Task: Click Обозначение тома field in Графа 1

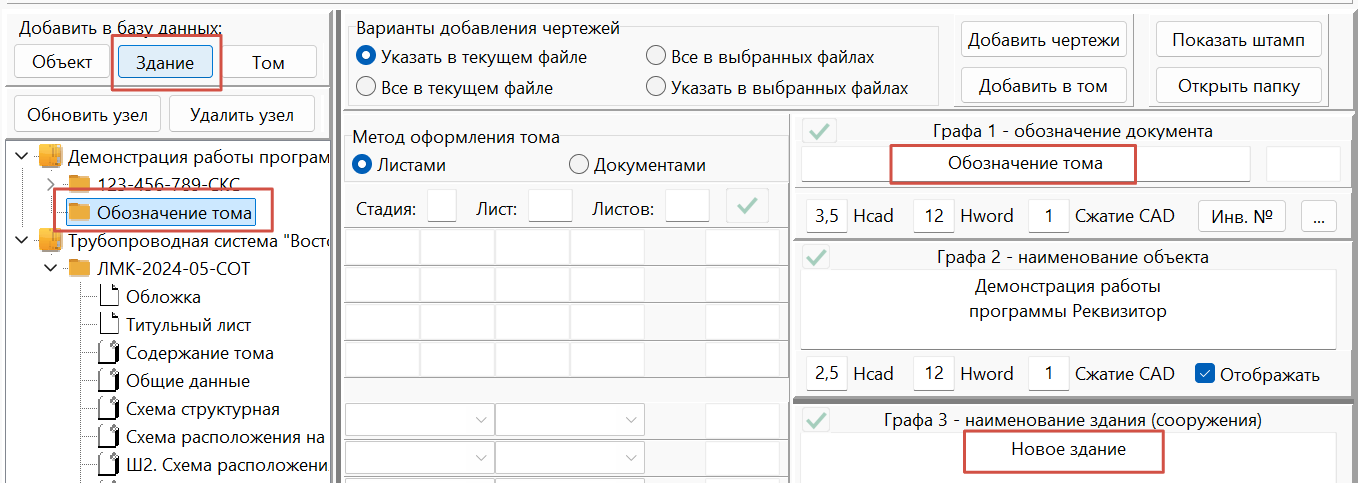Action: pos(1026,163)
